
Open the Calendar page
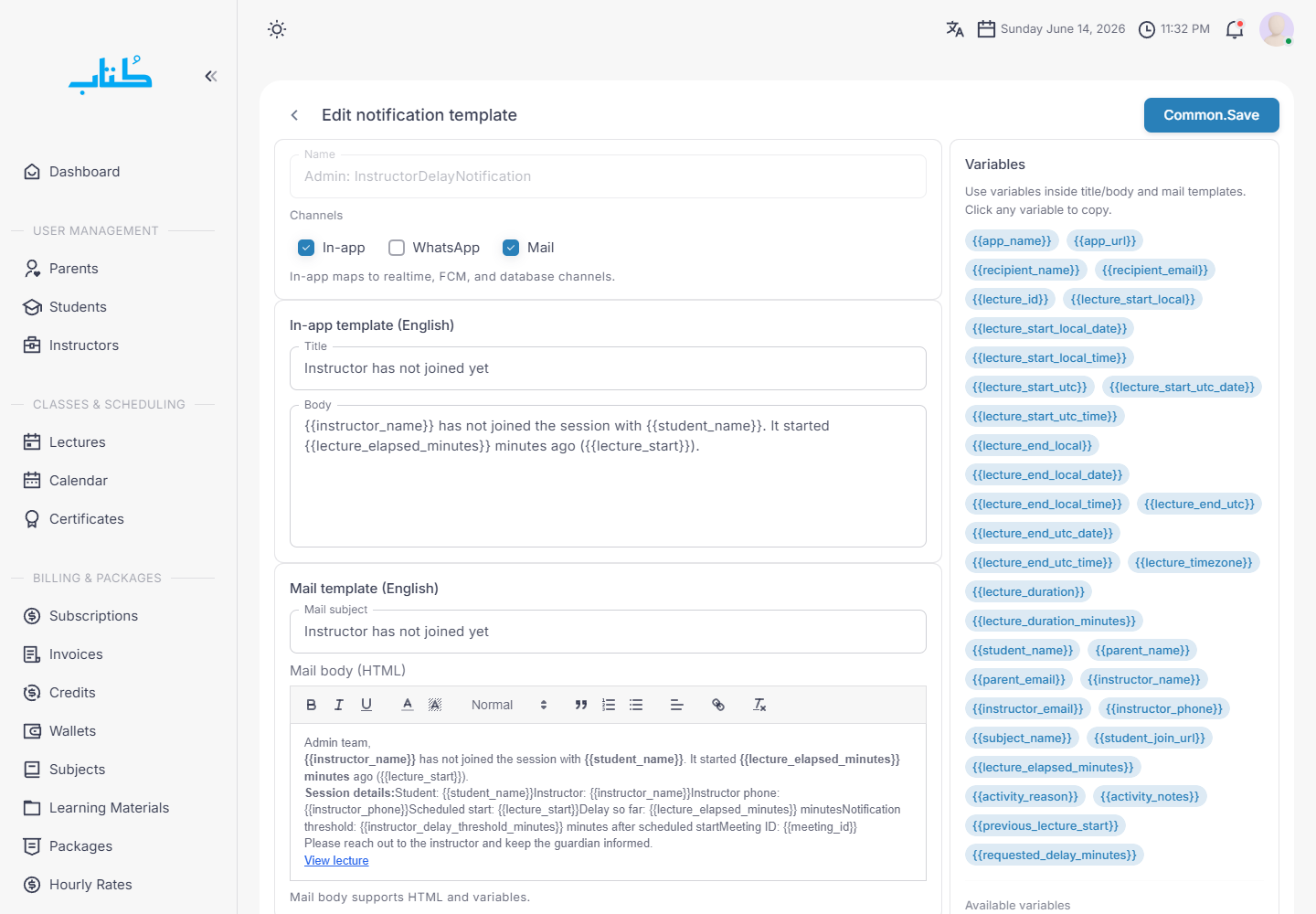click(78, 481)
